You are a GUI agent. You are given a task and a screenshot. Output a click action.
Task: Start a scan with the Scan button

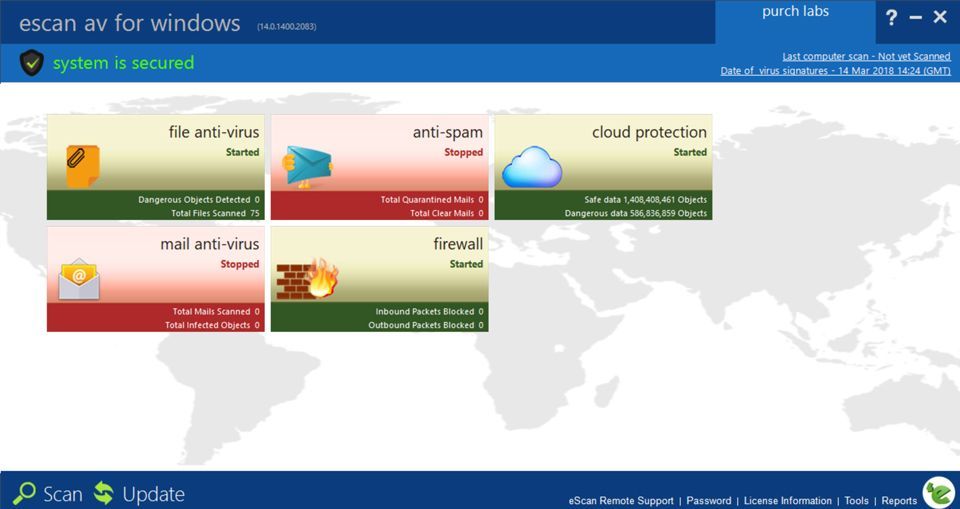[48, 494]
